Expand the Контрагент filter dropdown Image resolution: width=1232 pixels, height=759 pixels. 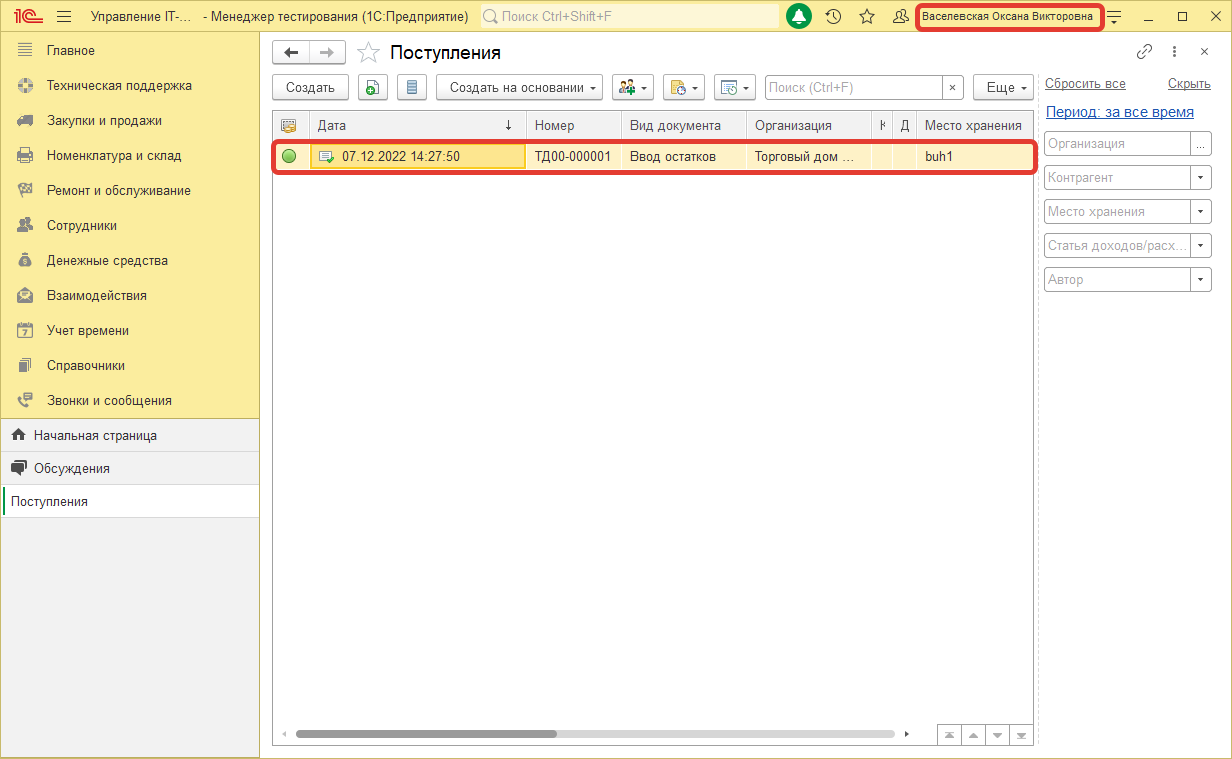point(1201,178)
